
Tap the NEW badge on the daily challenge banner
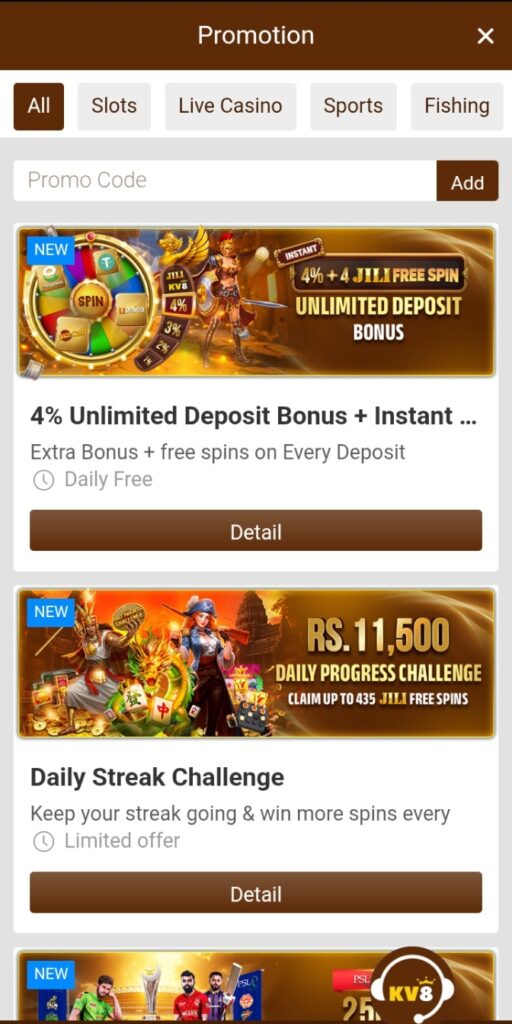pos(51,613)
